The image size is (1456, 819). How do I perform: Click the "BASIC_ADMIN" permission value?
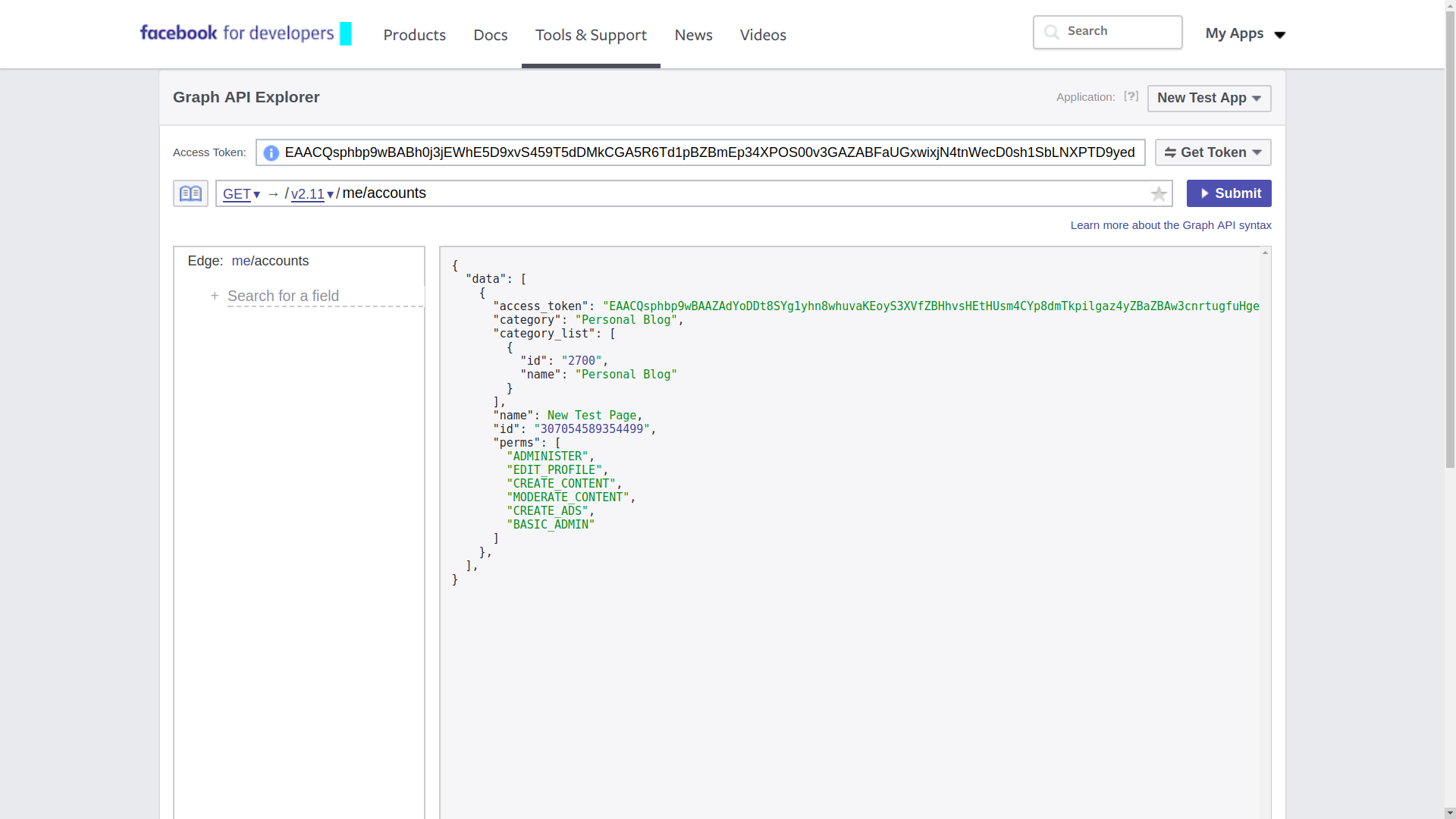(551, 525)
